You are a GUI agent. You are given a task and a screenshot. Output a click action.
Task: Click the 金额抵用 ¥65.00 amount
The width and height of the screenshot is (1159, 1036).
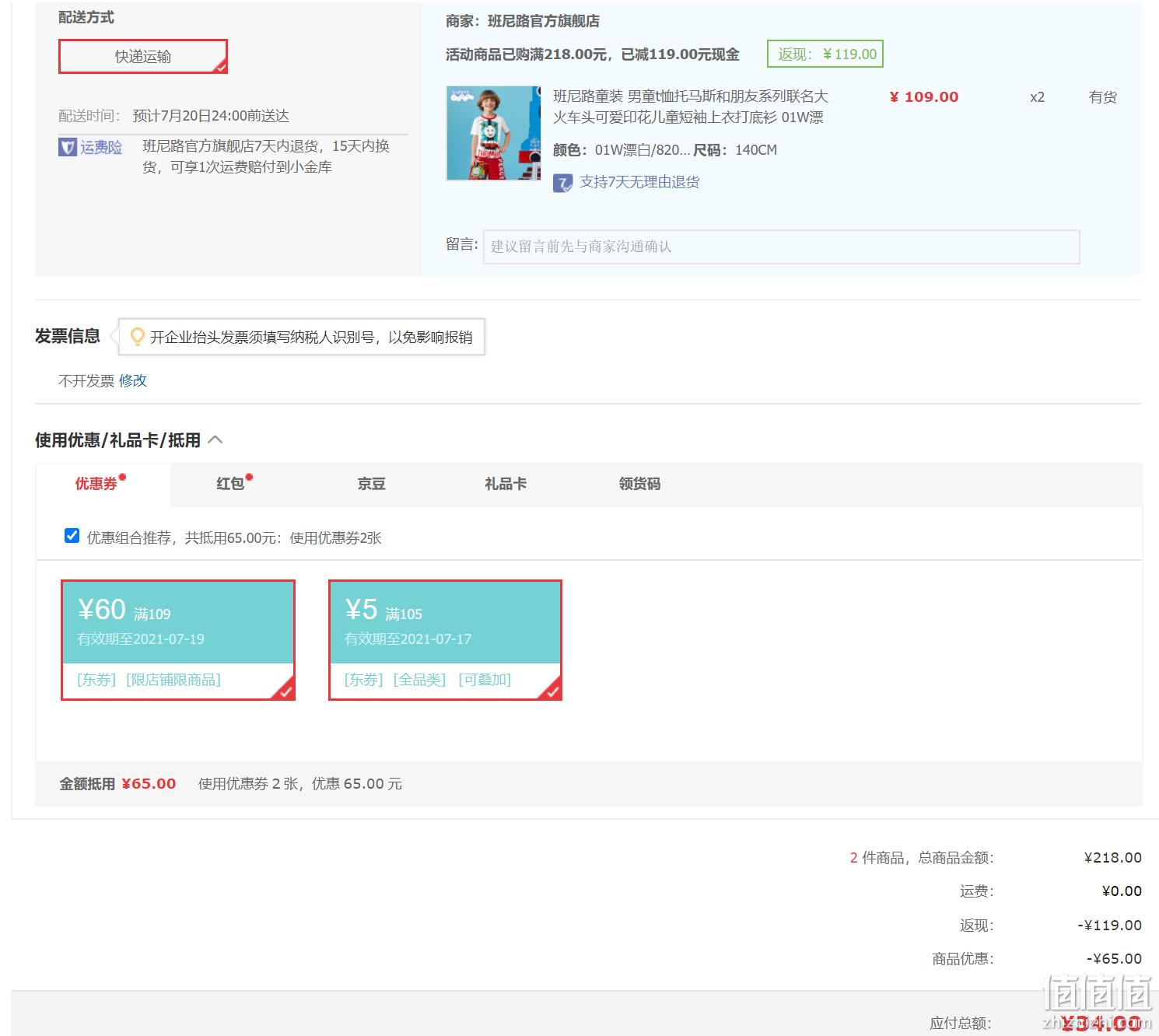(x=149, y=784)
